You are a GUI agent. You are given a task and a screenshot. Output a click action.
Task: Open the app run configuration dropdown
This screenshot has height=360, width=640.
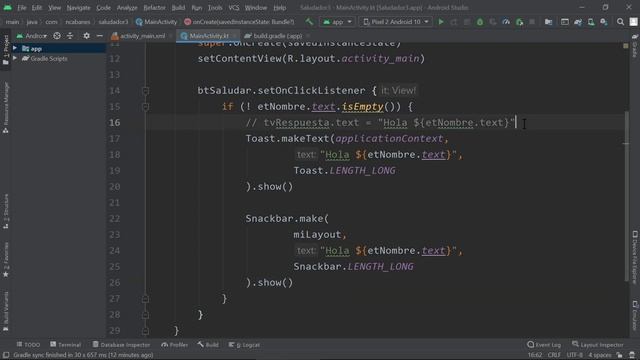(338, 22)
